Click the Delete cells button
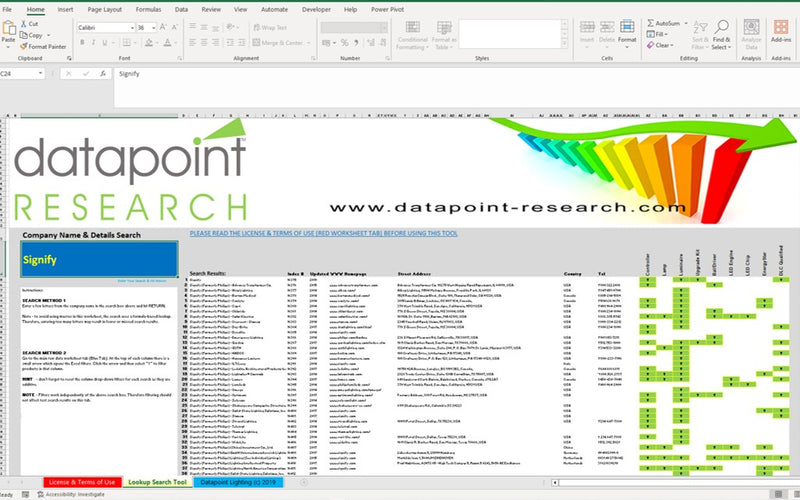The width and height of the screenshot is (800, 500). (607, 35)
